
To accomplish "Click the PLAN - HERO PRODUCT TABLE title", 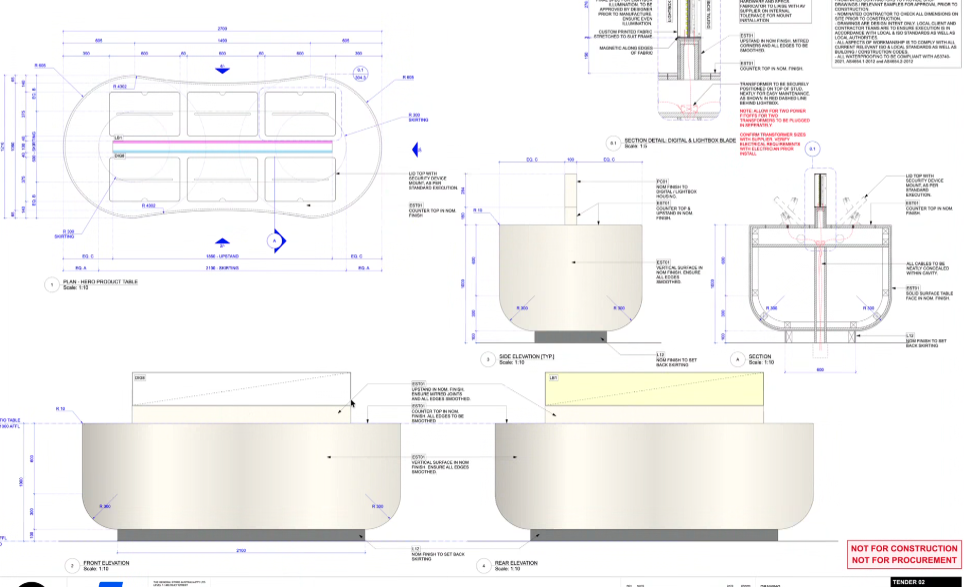I will click(100, 282).
